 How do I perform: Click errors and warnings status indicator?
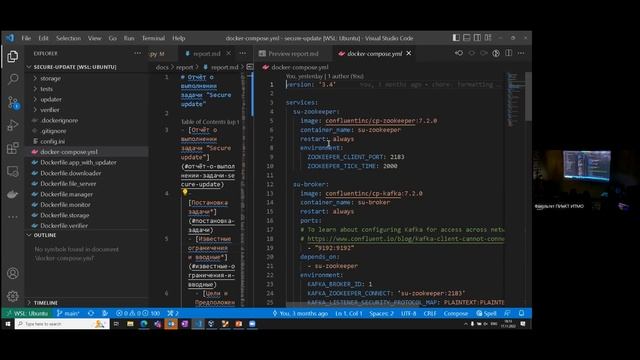138,313
